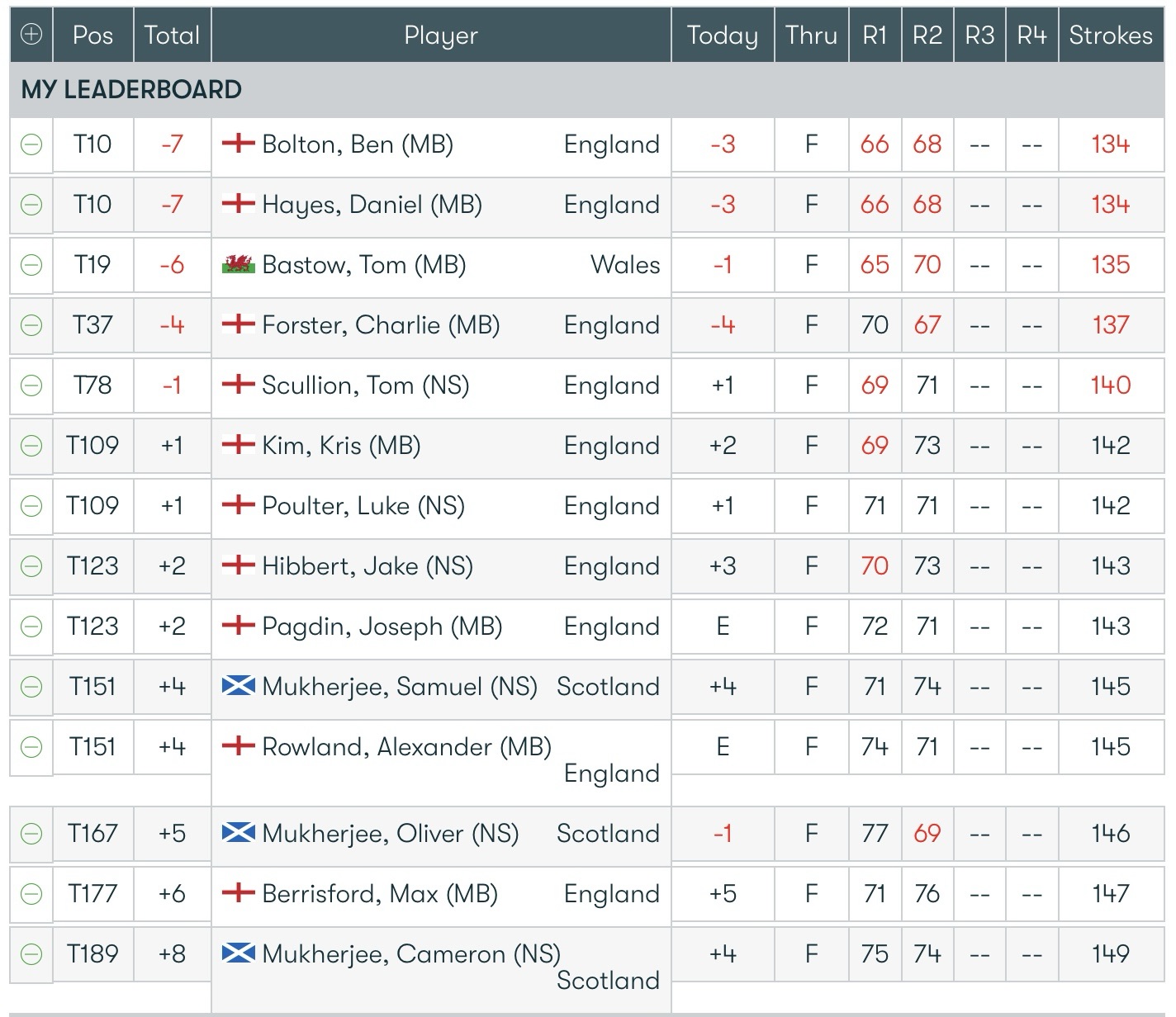This screenshot has width=1176, height=1017.
Task: Click the Scotland flag beside Samuel Mukherjee
Action: pos(239,687)
